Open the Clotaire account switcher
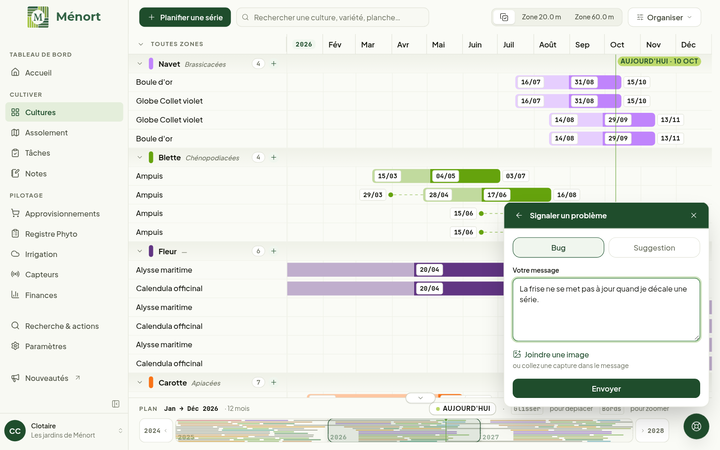This screenshot has width=720, height=450. pyautogui.click(x=64, y=431)
